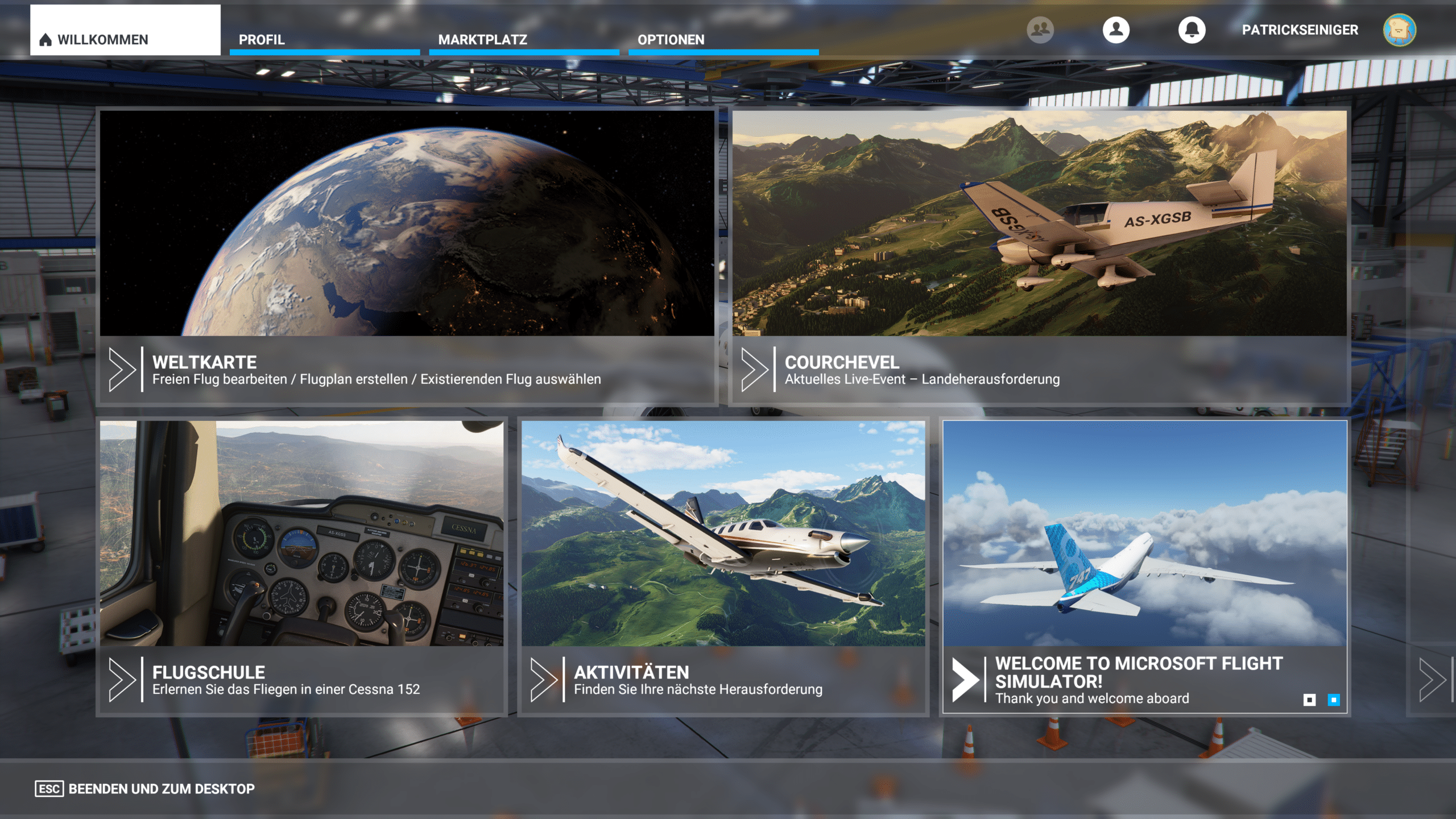The height and width of the screenshot is (819, 1456).
Task: Expand next panel with right-edge chevron
Action: pos(1432,680)
